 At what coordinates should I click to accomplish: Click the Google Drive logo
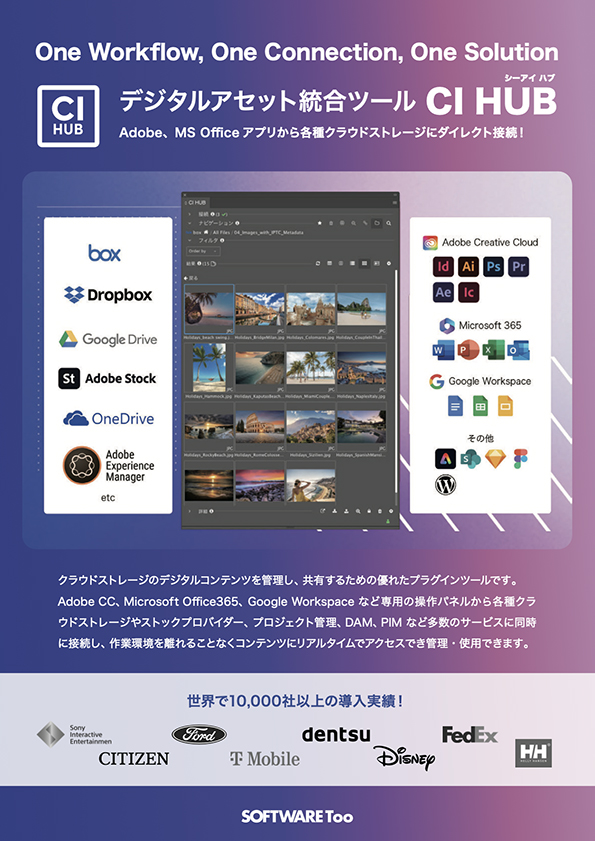108,339
